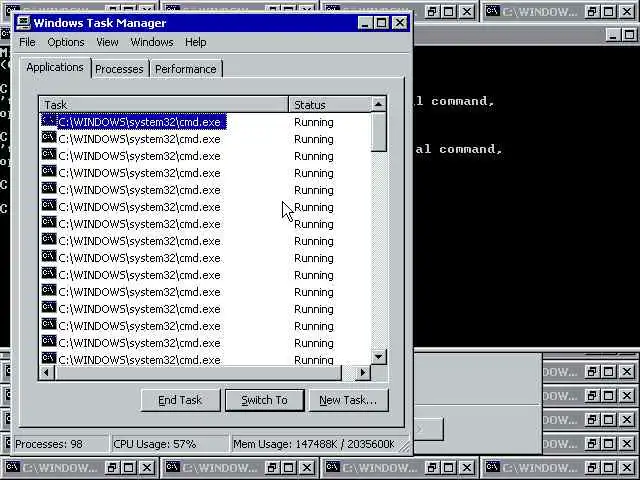Click the CPU Usage: 57% status bar entry
The height and width of the screenshot is (480, 640).
click(169, 444)
